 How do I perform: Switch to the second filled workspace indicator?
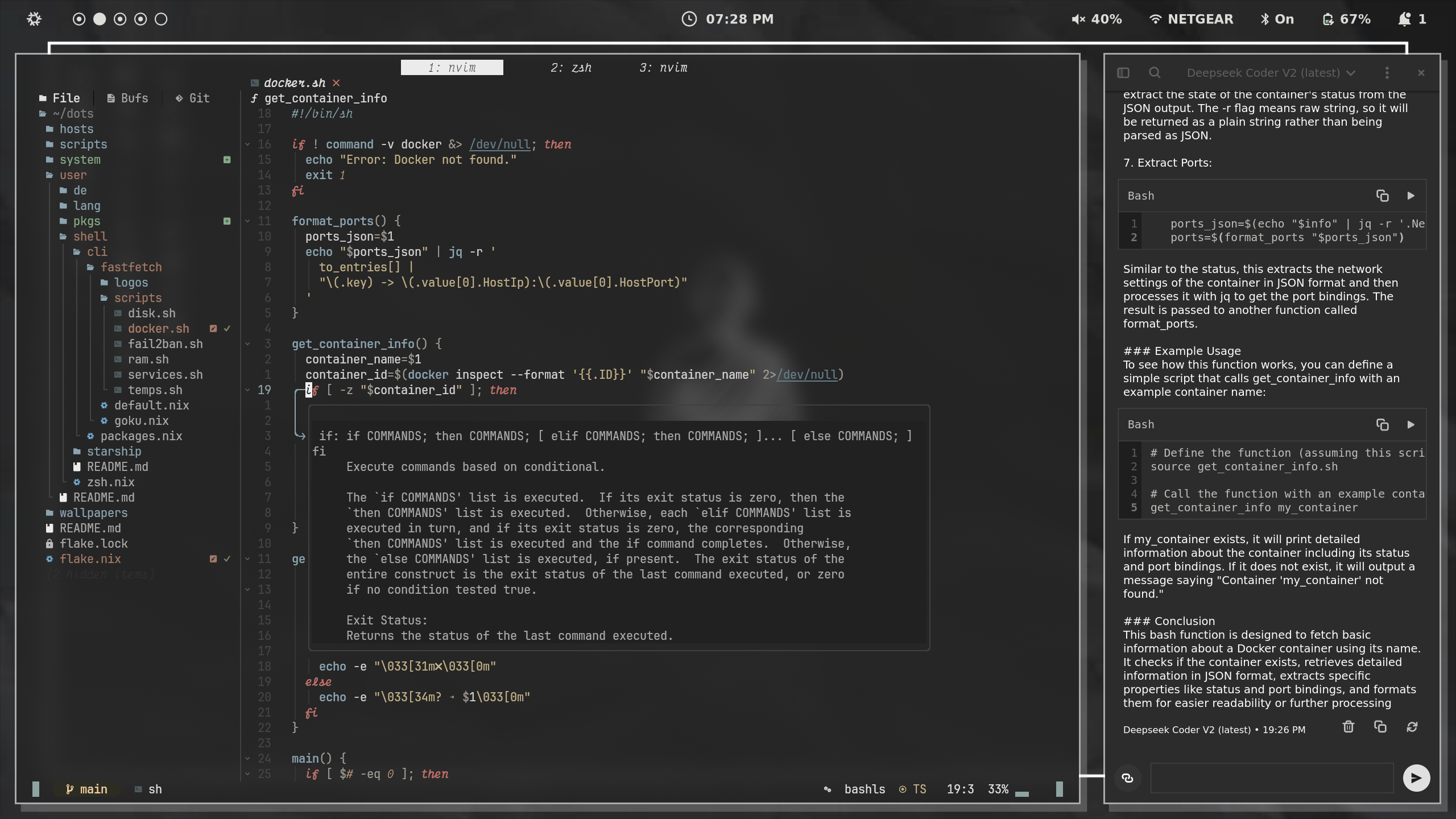point(100,19)
